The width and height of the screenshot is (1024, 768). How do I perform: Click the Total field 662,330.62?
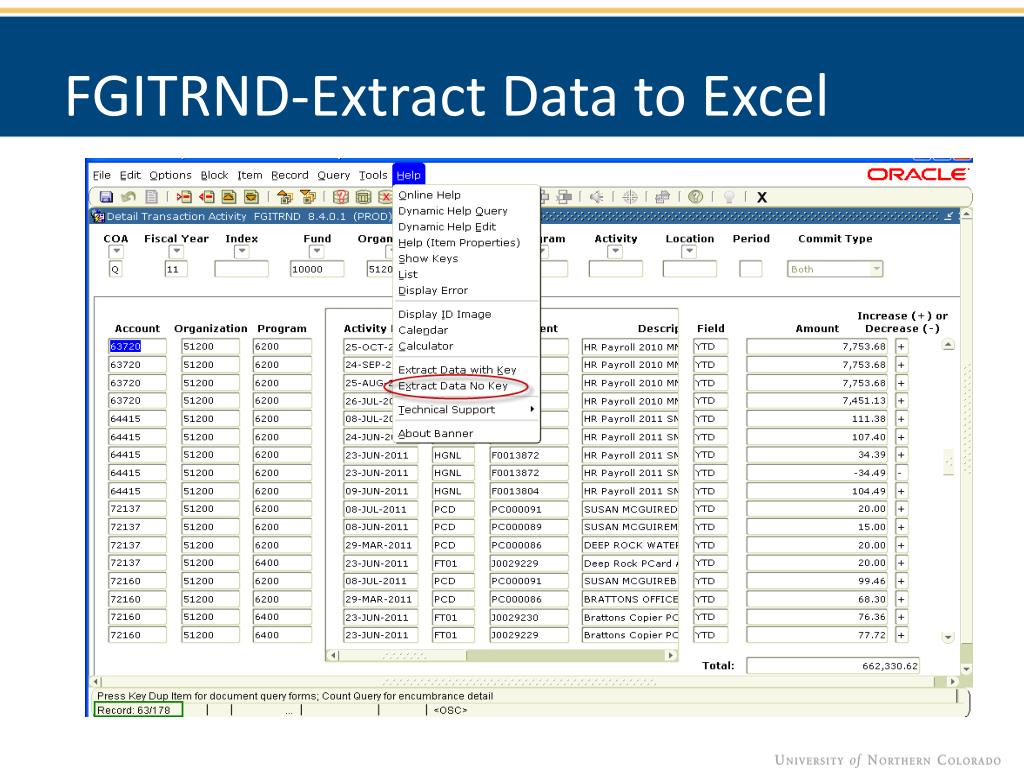tap(833, 665)
